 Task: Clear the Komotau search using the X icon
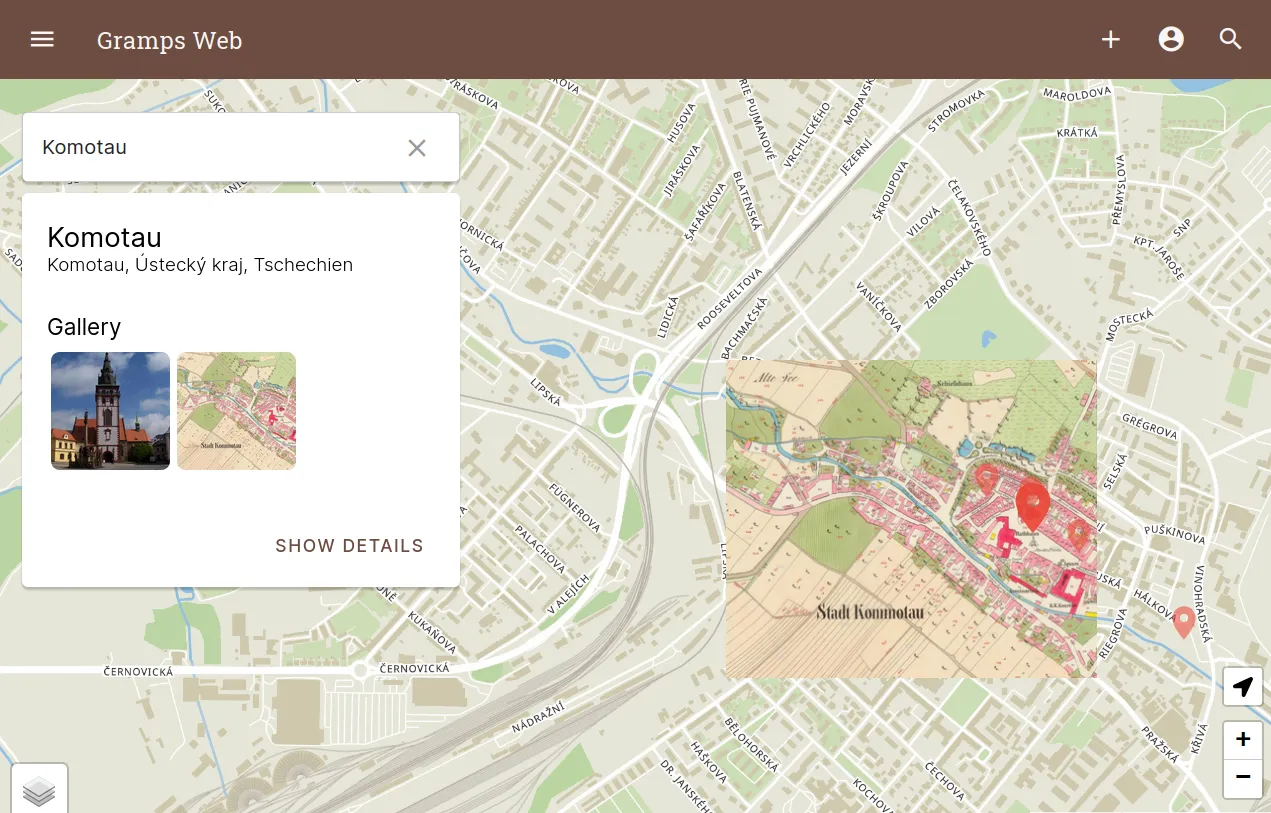tap(417, 147)
